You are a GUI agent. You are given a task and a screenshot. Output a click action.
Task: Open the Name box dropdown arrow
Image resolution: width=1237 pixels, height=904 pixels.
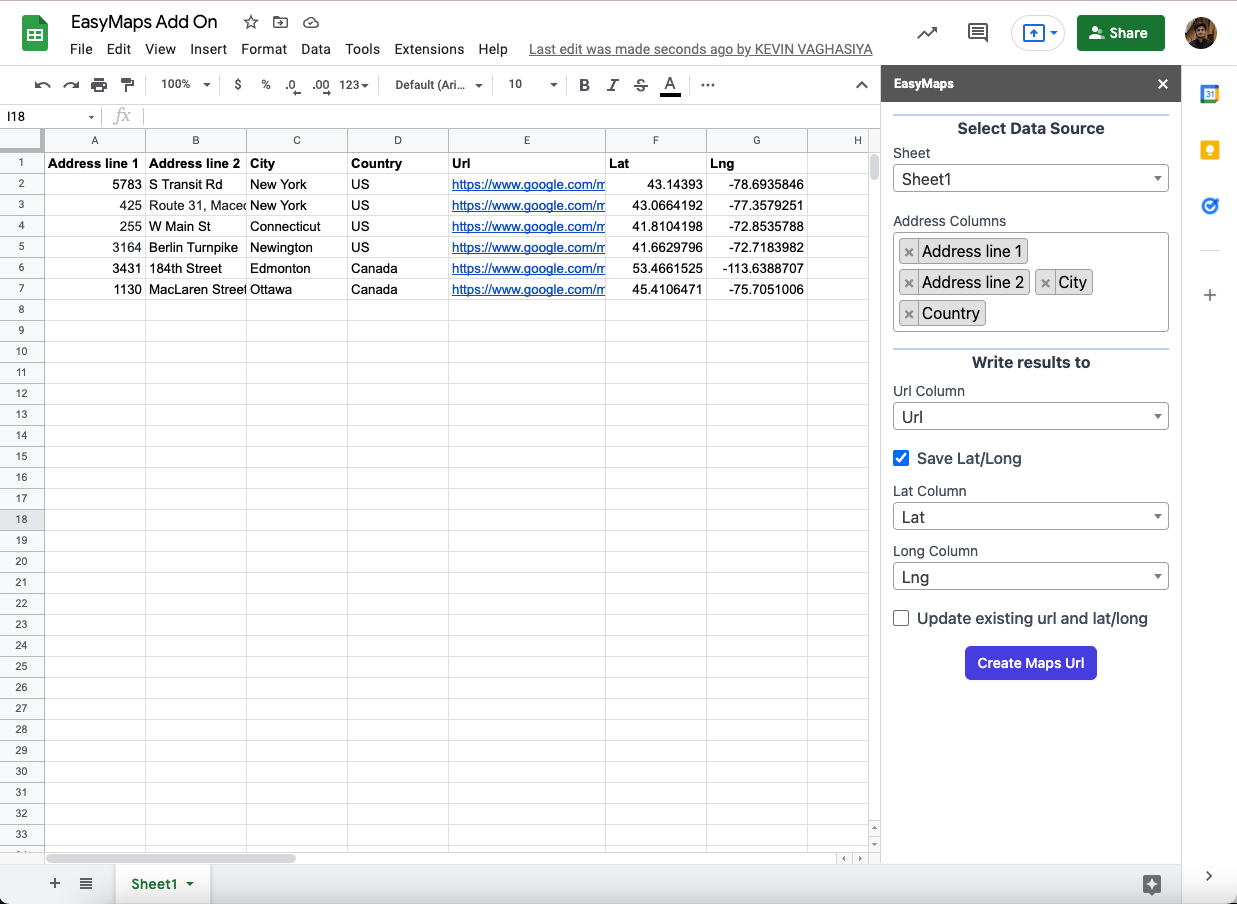tap(91, 117)
